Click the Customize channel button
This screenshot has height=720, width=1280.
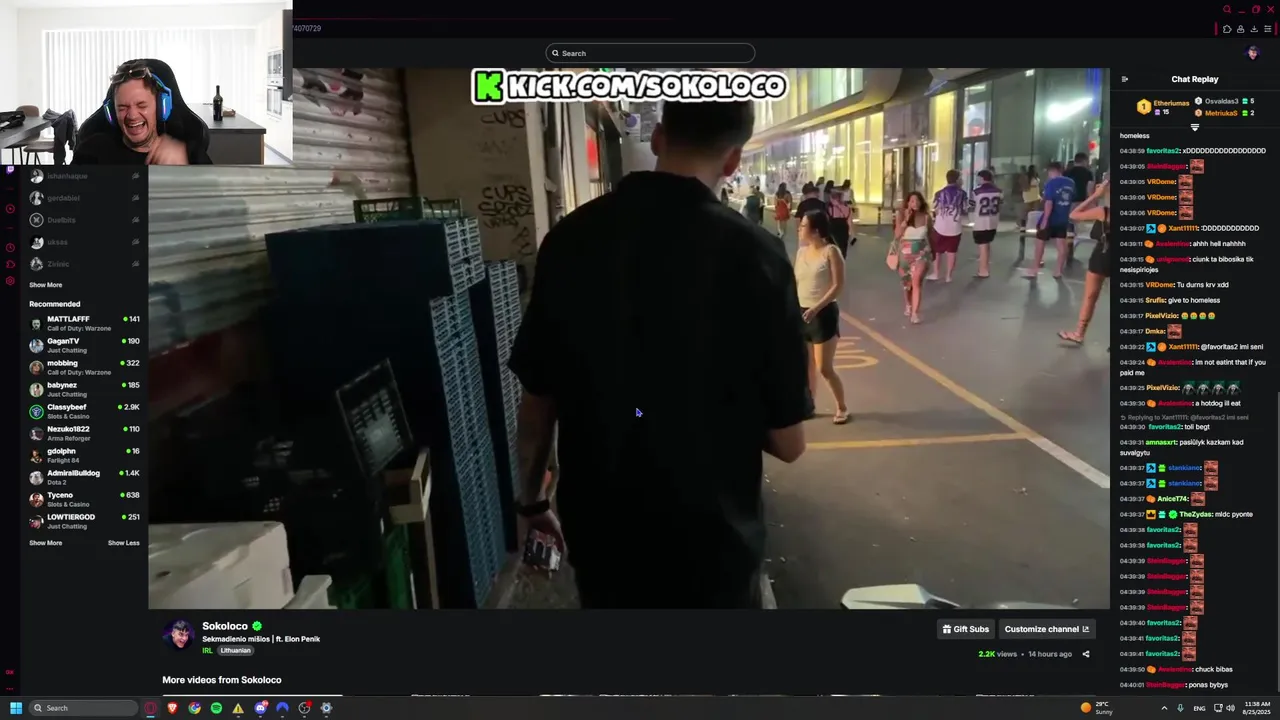coord(1047,629)
